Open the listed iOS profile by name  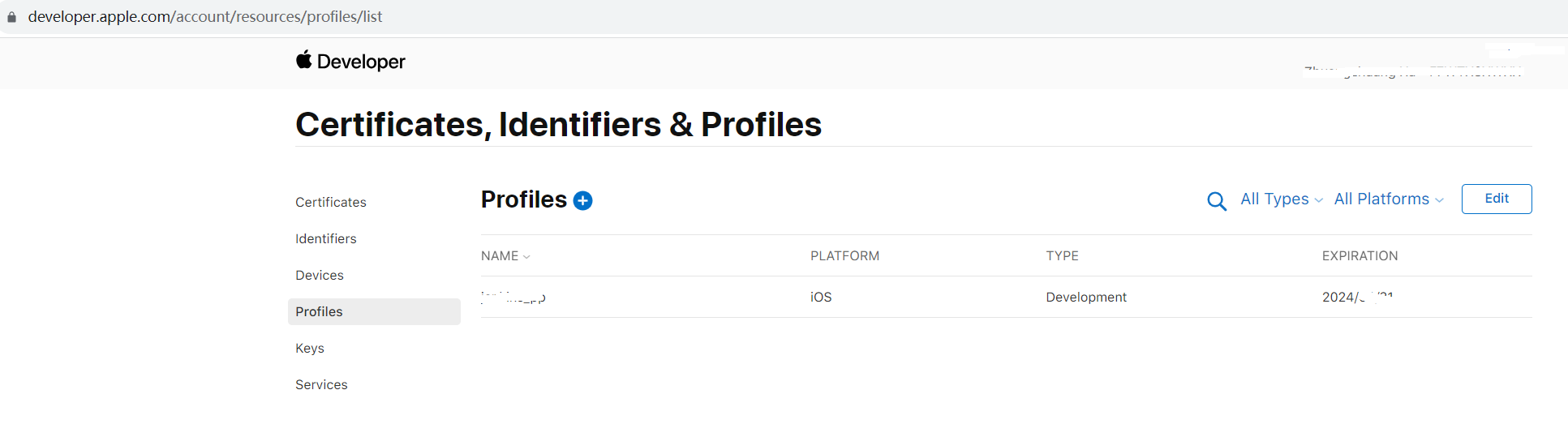click(x=513, y=298)
